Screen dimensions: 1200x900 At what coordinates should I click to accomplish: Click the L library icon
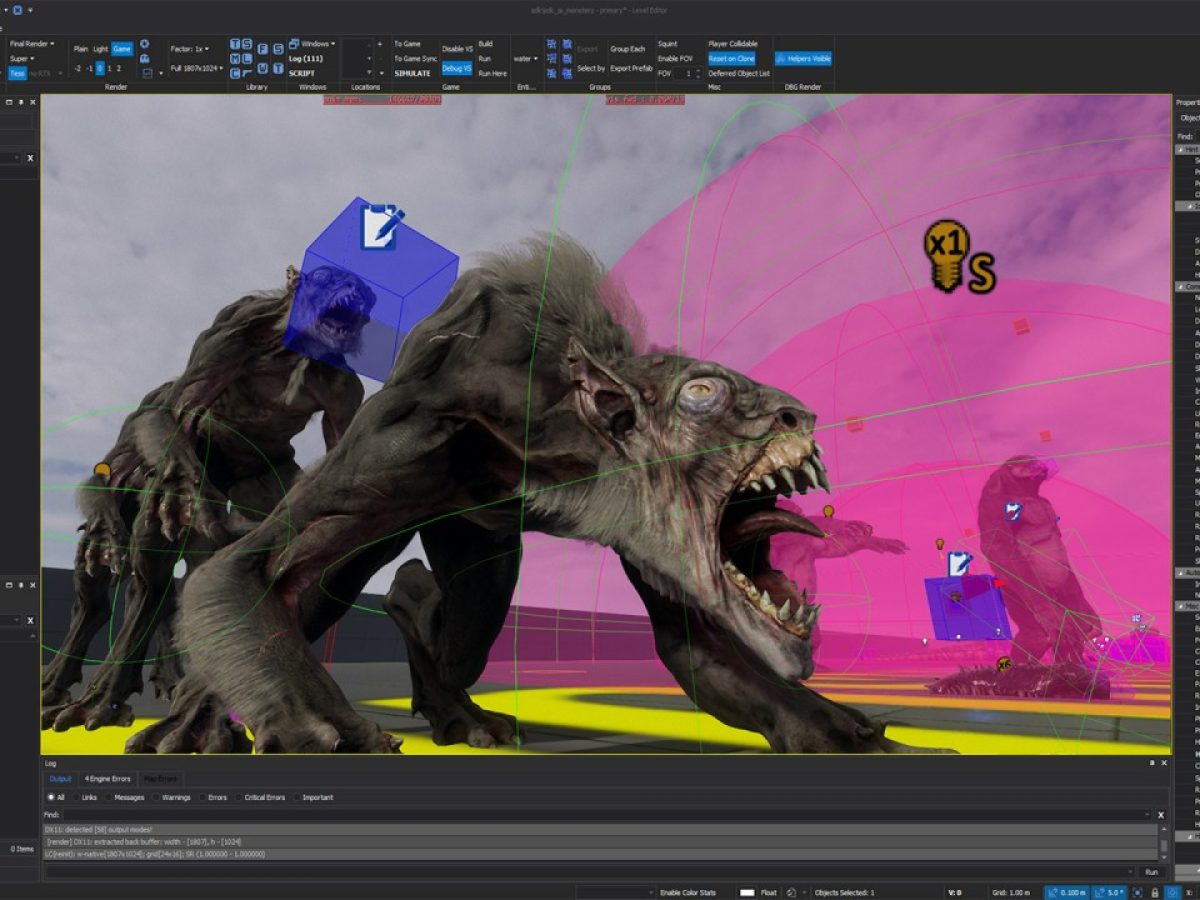pos(247,58)
